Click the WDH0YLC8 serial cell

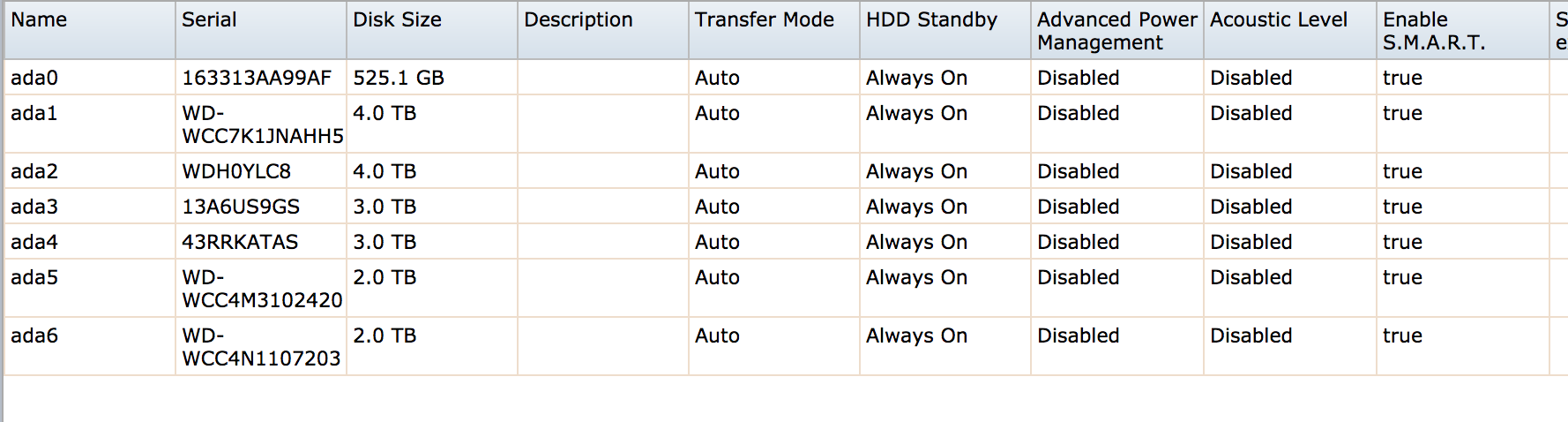coord(235,171)
